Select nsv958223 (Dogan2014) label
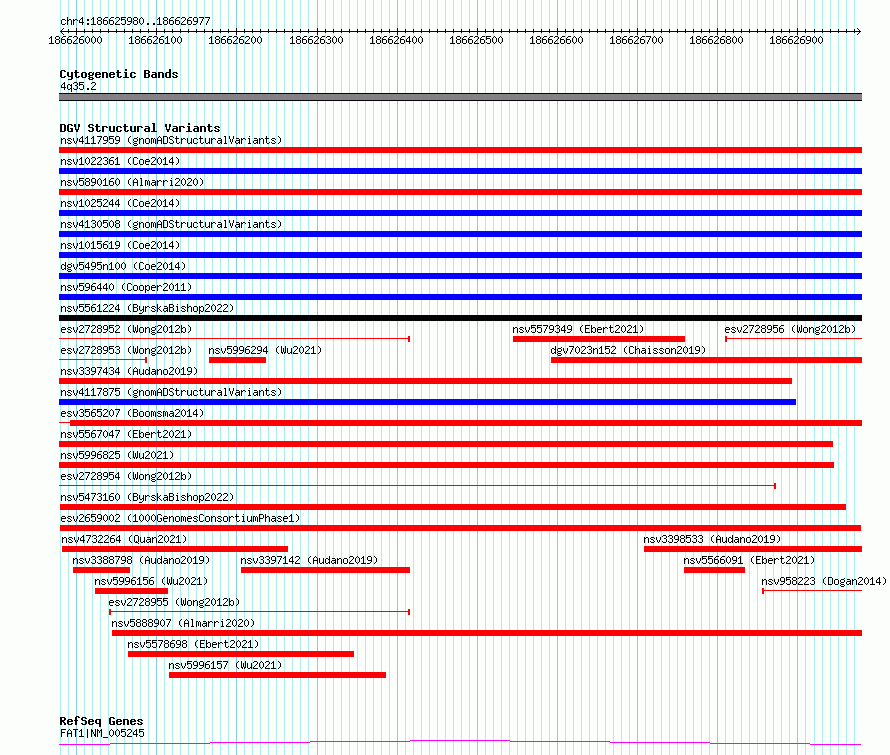The image size is (890, 755). (x=824, y=581)
